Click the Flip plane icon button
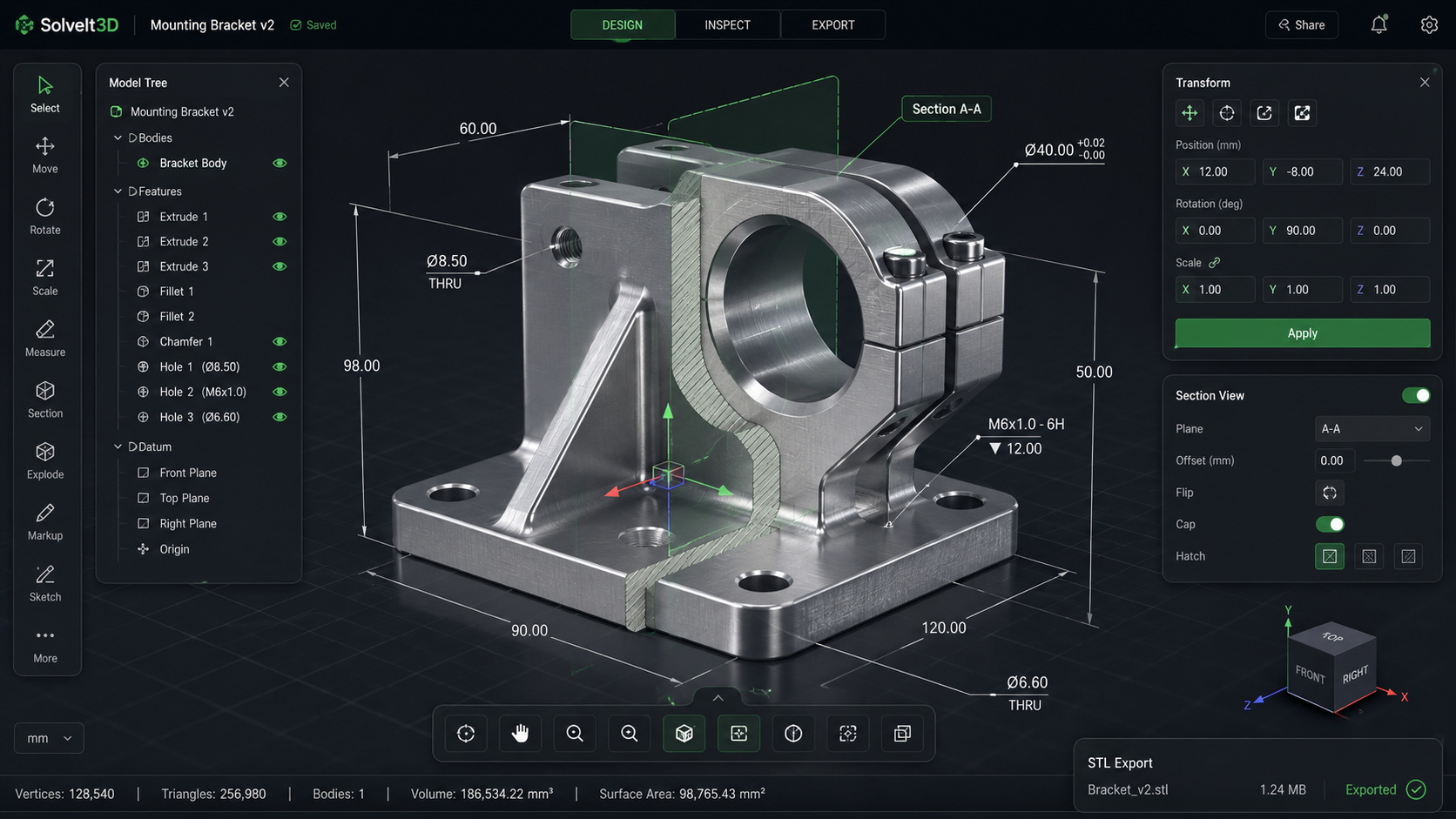Viewport: 1456px width, 819px height. 1330,493
